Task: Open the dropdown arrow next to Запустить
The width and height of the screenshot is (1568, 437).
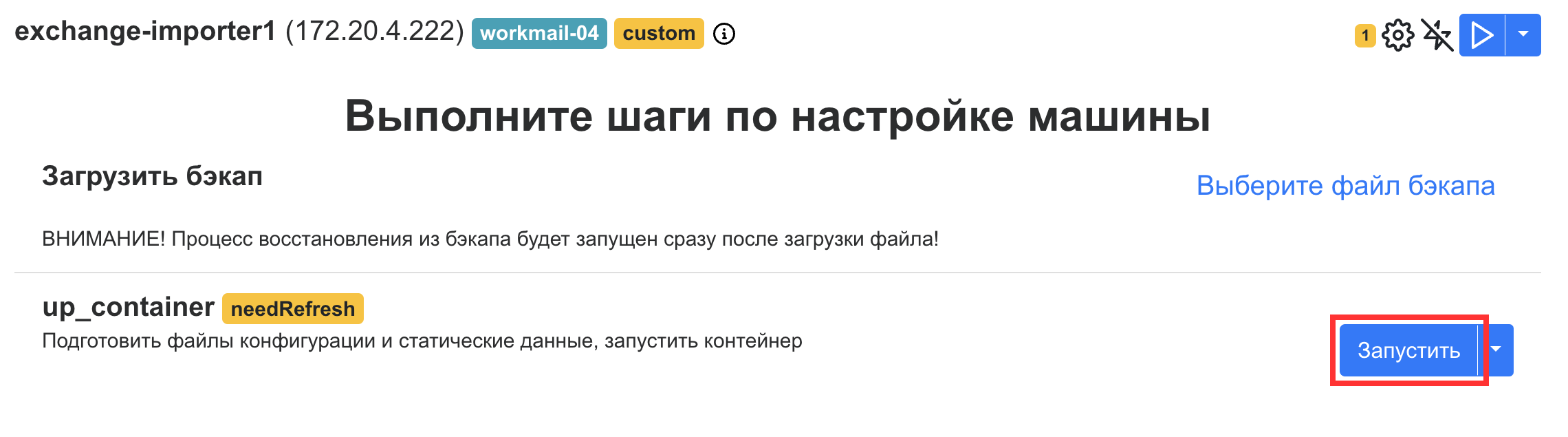Action: (x=1496, y=350)
